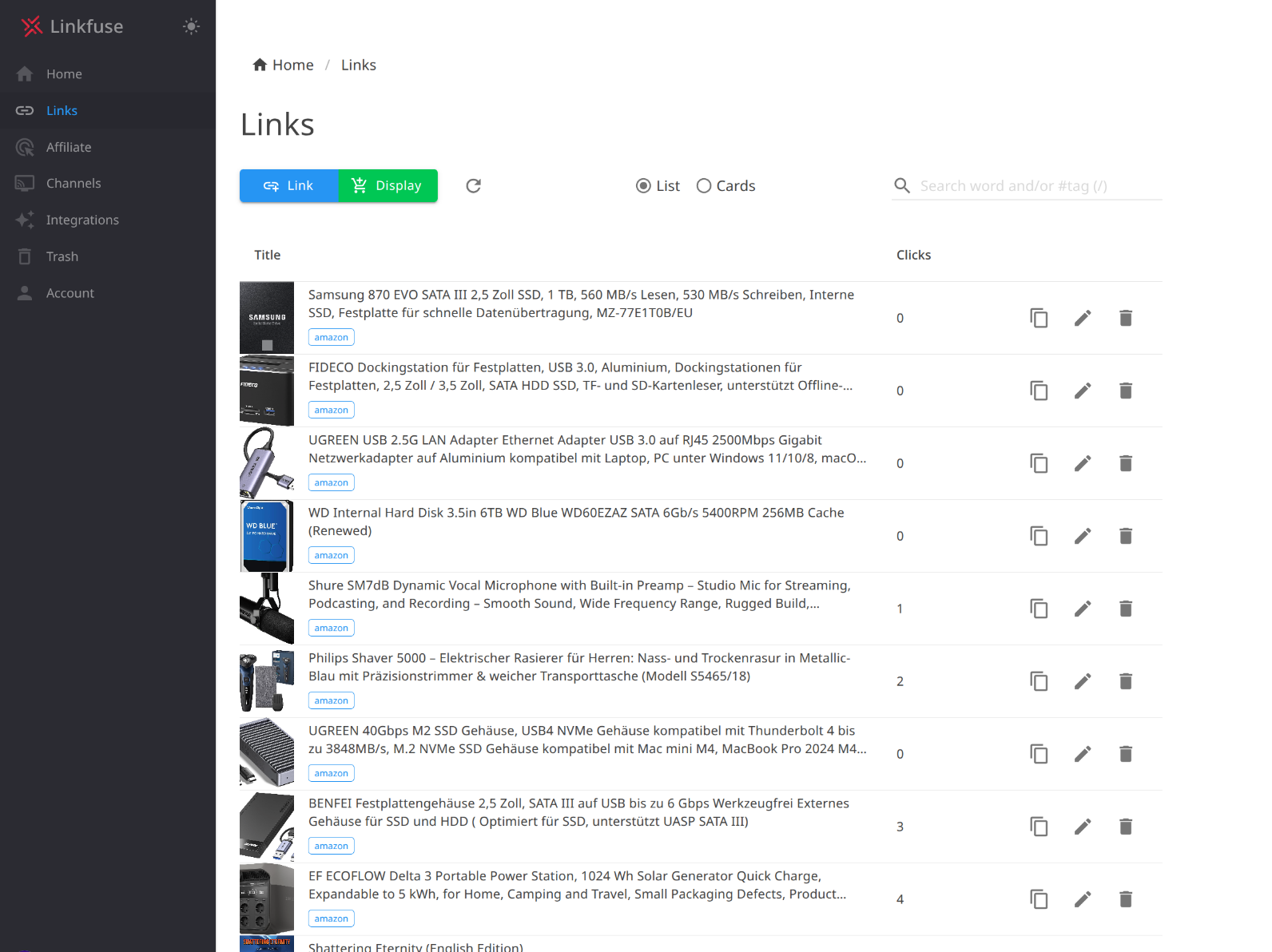1272x952 pixels.
Task: Select the List view radio button
Action: point(643,186)
